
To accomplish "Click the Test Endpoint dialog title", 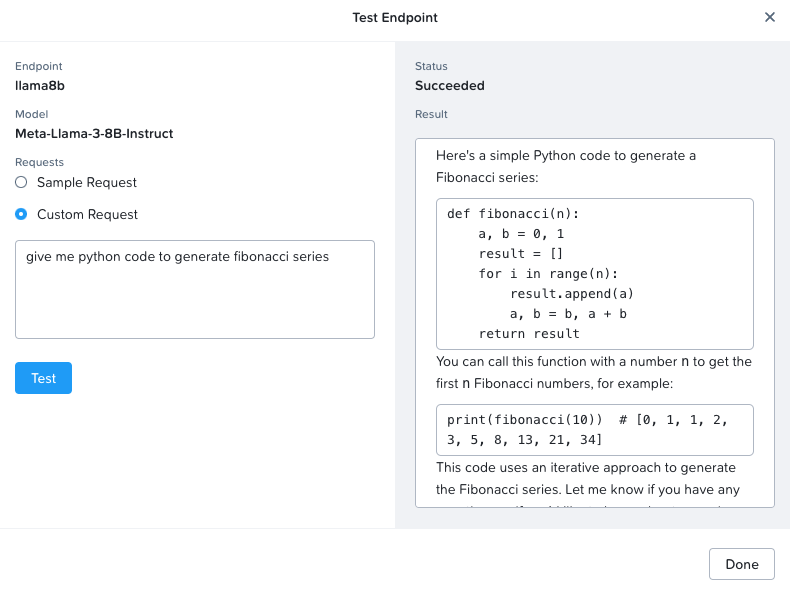I will (395, 18).
